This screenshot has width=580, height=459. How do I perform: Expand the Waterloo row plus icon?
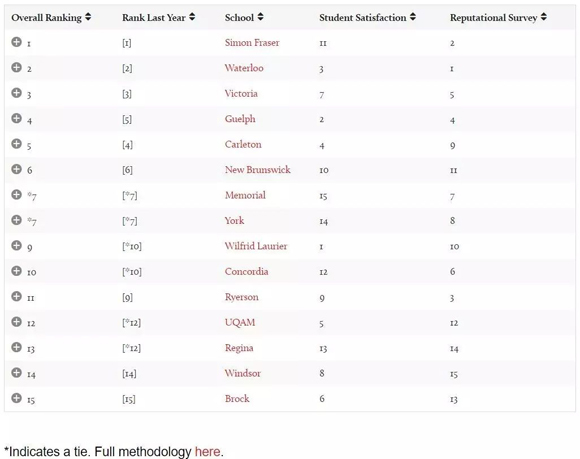16,67
